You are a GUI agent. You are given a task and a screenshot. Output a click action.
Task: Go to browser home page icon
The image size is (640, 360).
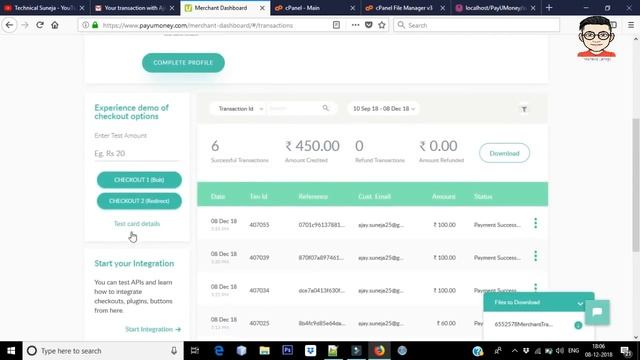55,25
